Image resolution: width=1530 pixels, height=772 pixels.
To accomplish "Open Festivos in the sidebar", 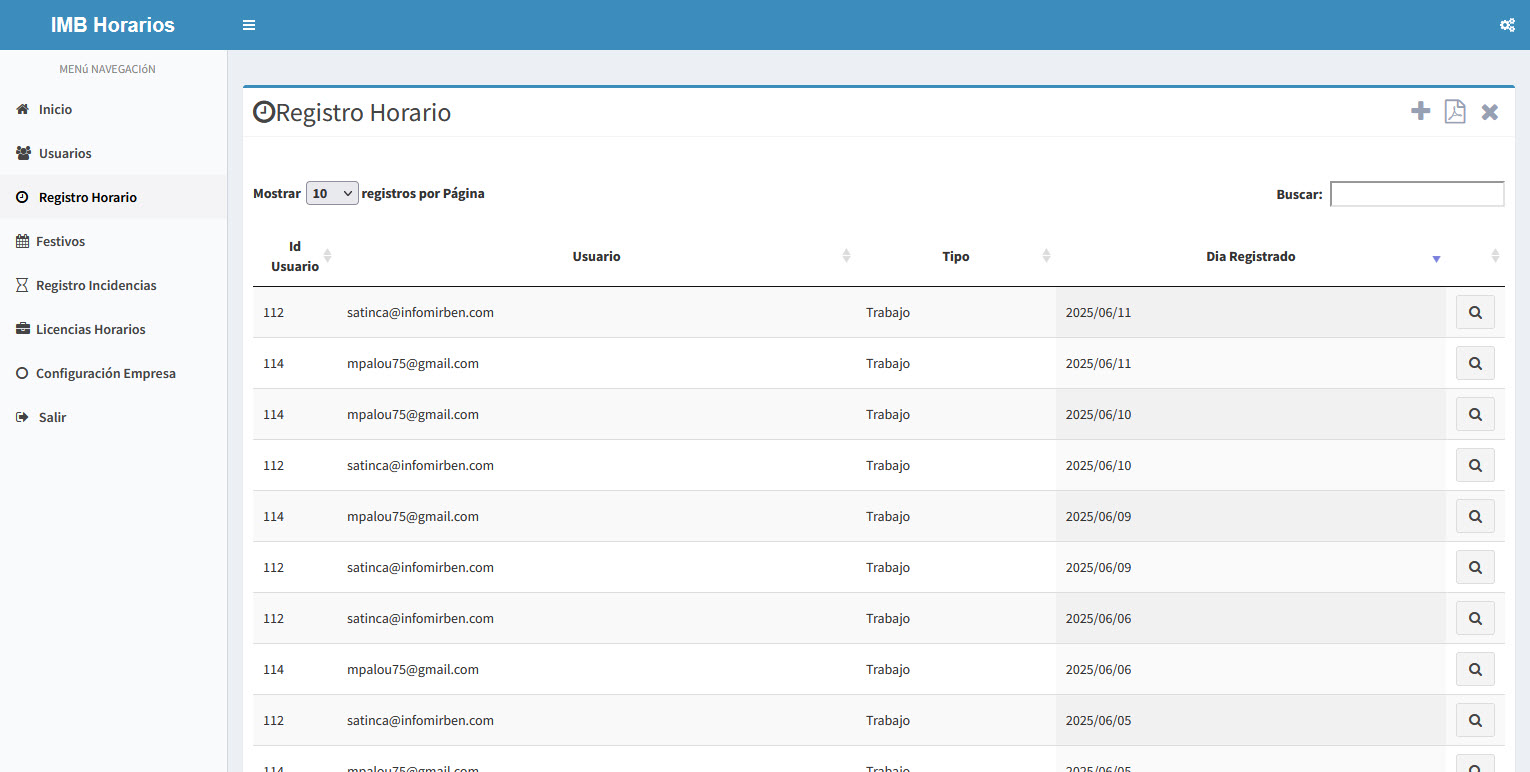I will [x=113, y=241].
